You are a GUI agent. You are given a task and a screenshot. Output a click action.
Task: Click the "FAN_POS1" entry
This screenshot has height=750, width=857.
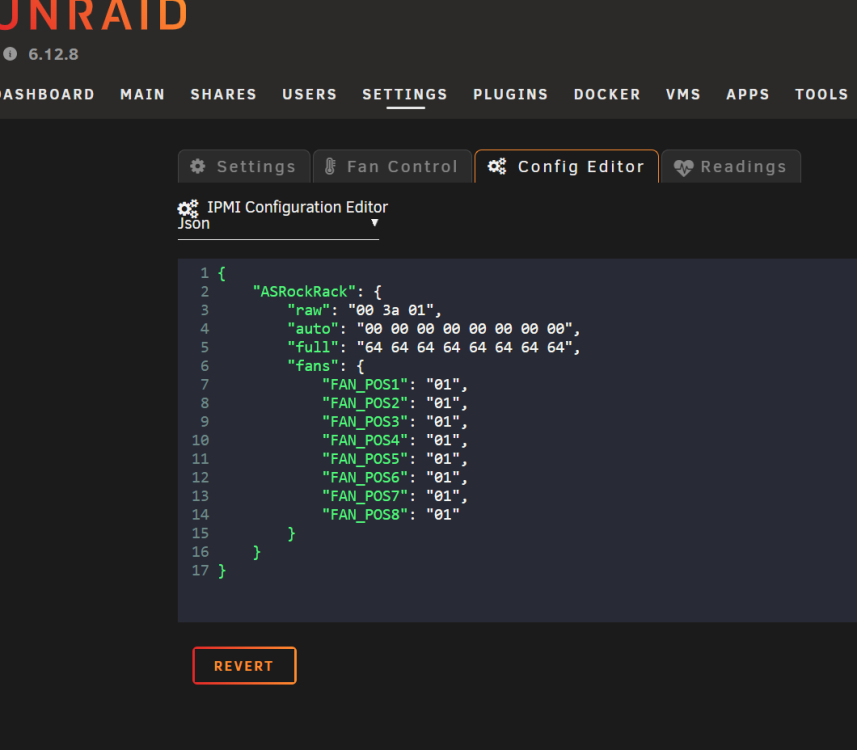click(x=365, y=384)
